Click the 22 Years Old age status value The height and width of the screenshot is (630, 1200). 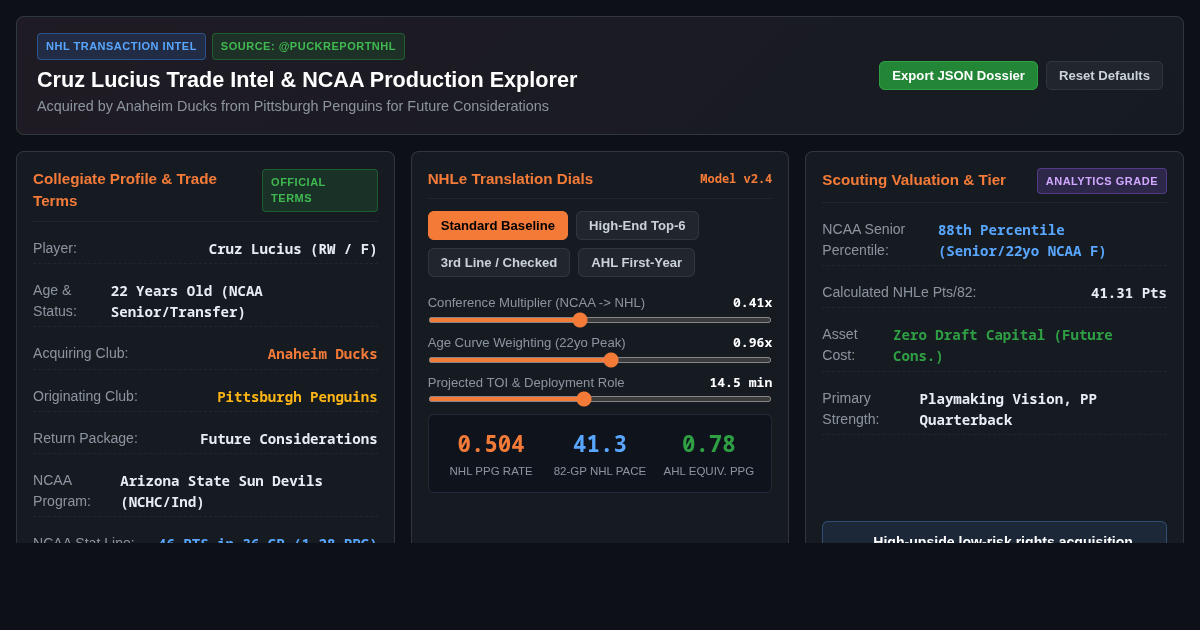tap(187, 301)
